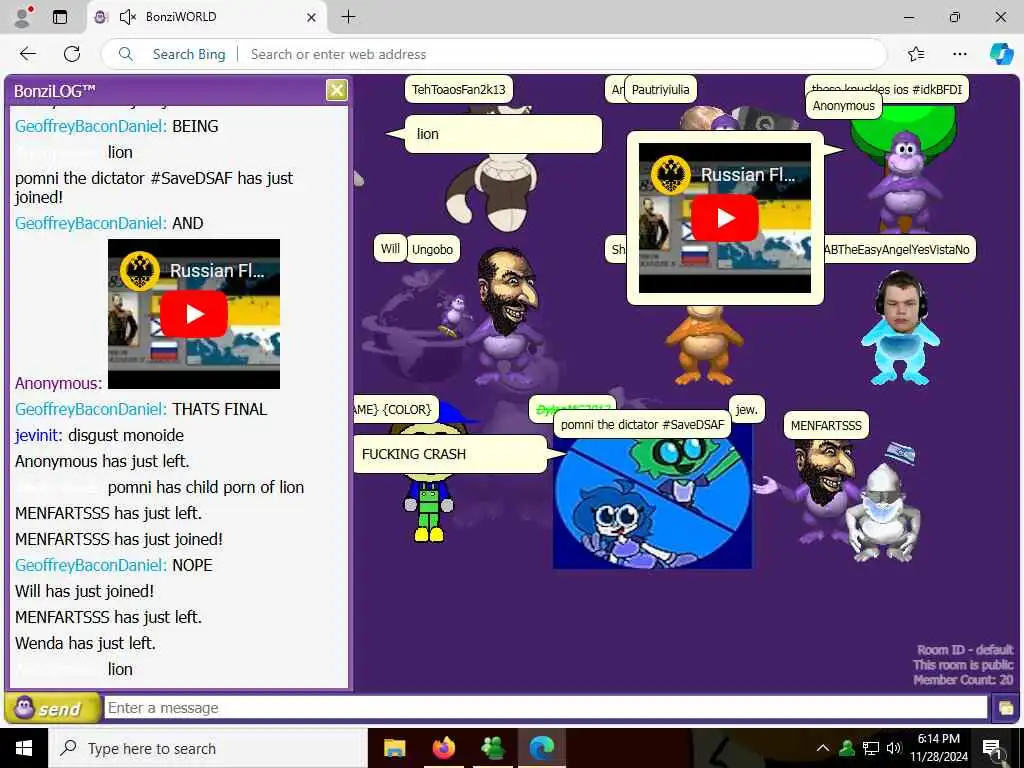The width and height of the screenshot is (1024, 768).
Task: Click the pomni the dictator #SaveDSAF tag
Action: point(643,425)
